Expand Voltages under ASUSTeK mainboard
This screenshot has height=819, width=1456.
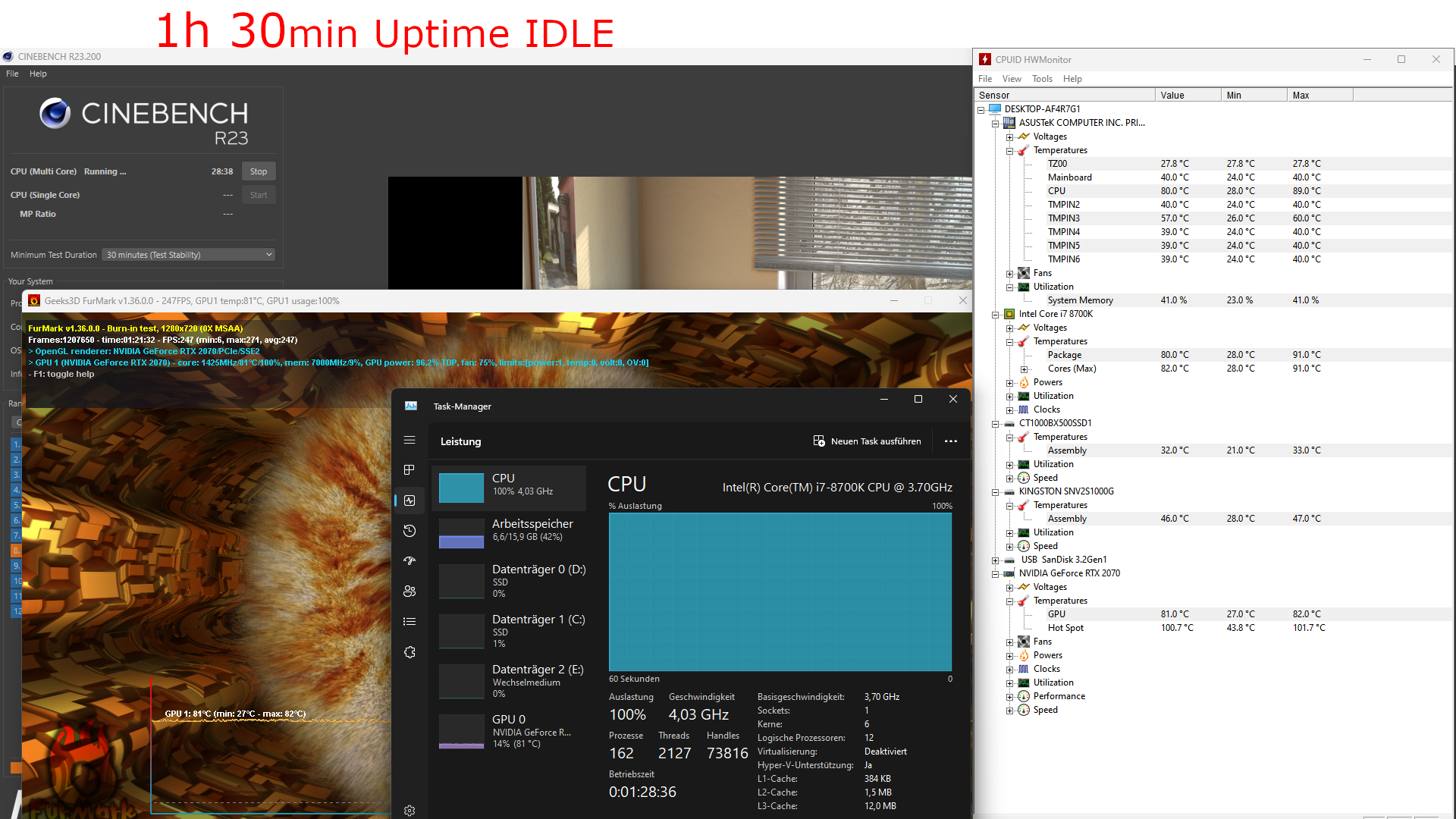(1010, 137)
